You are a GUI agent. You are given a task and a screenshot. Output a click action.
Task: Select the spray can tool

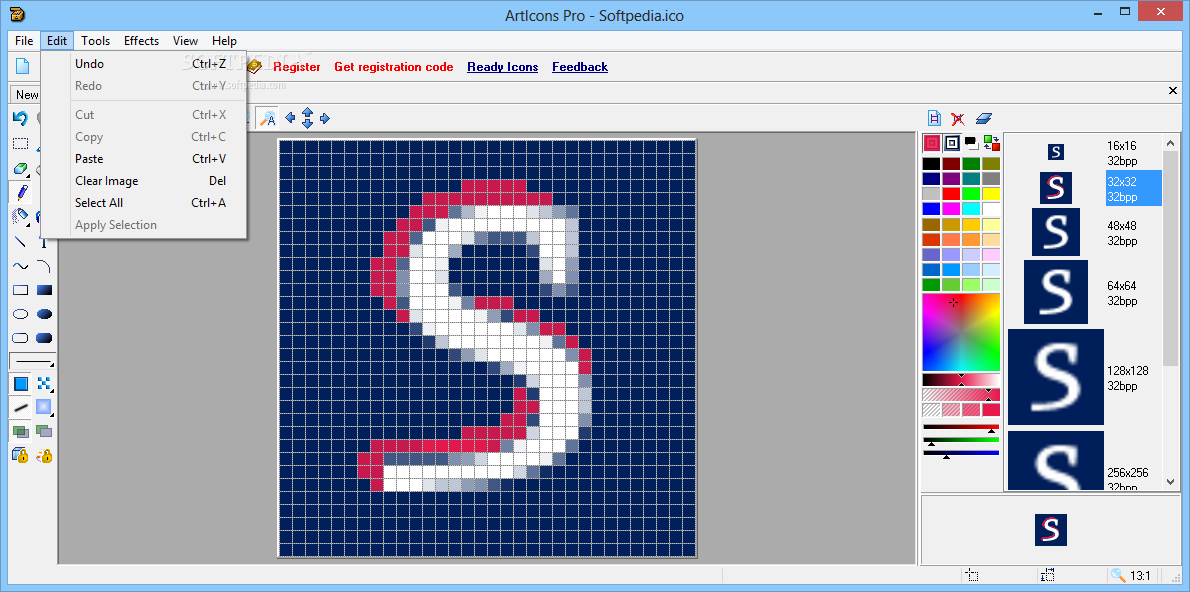pos(20,217)
